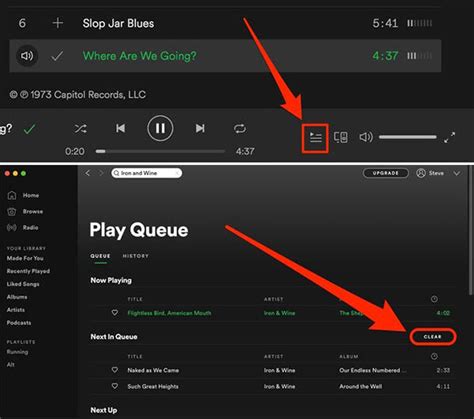Image resolution: width=474 pixels, height=419 pixels.
Task: Open Albums in library
Action: point(17,297)
